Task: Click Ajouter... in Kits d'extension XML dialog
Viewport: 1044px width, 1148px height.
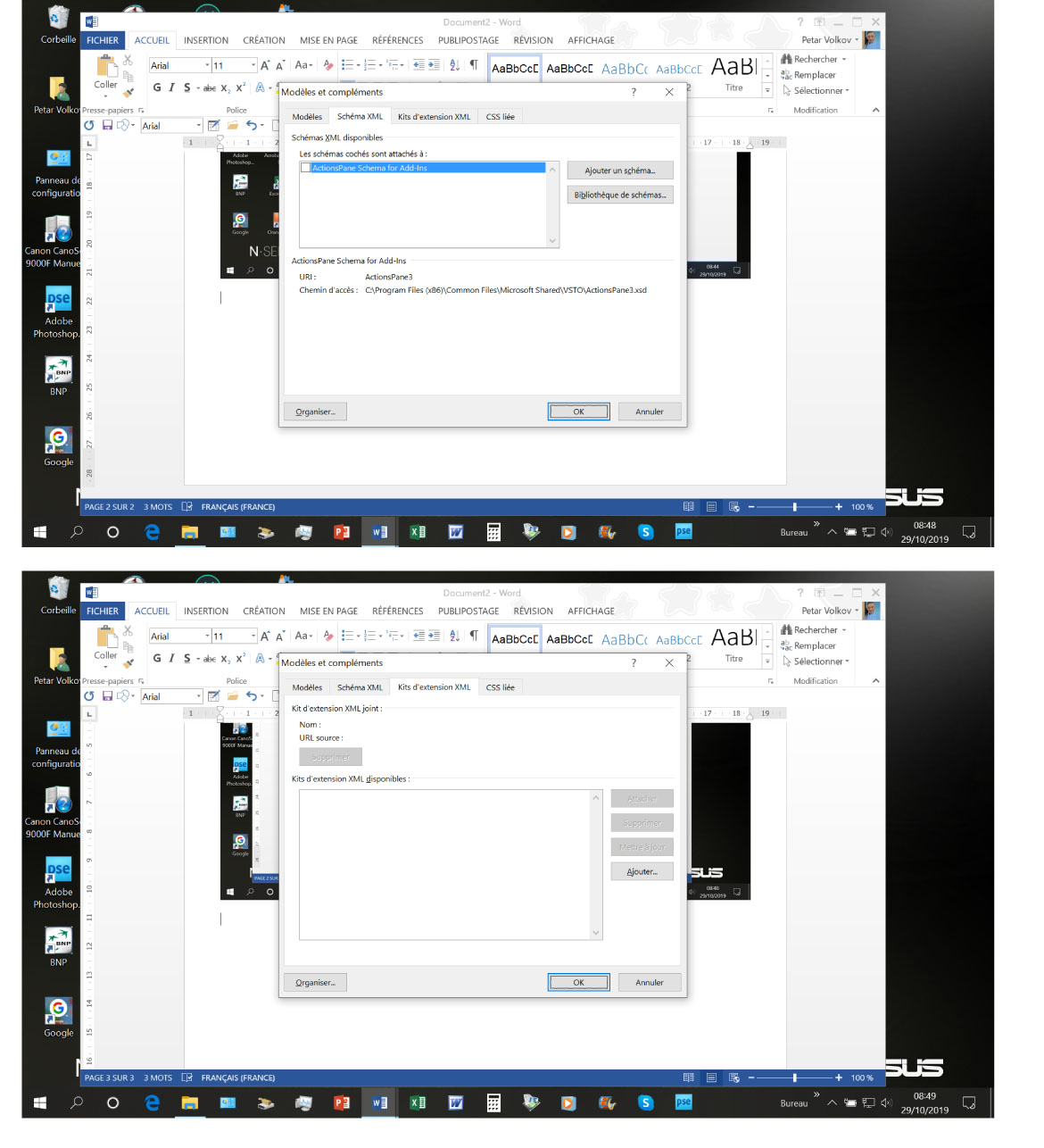Action: click(x=642, y=872)
